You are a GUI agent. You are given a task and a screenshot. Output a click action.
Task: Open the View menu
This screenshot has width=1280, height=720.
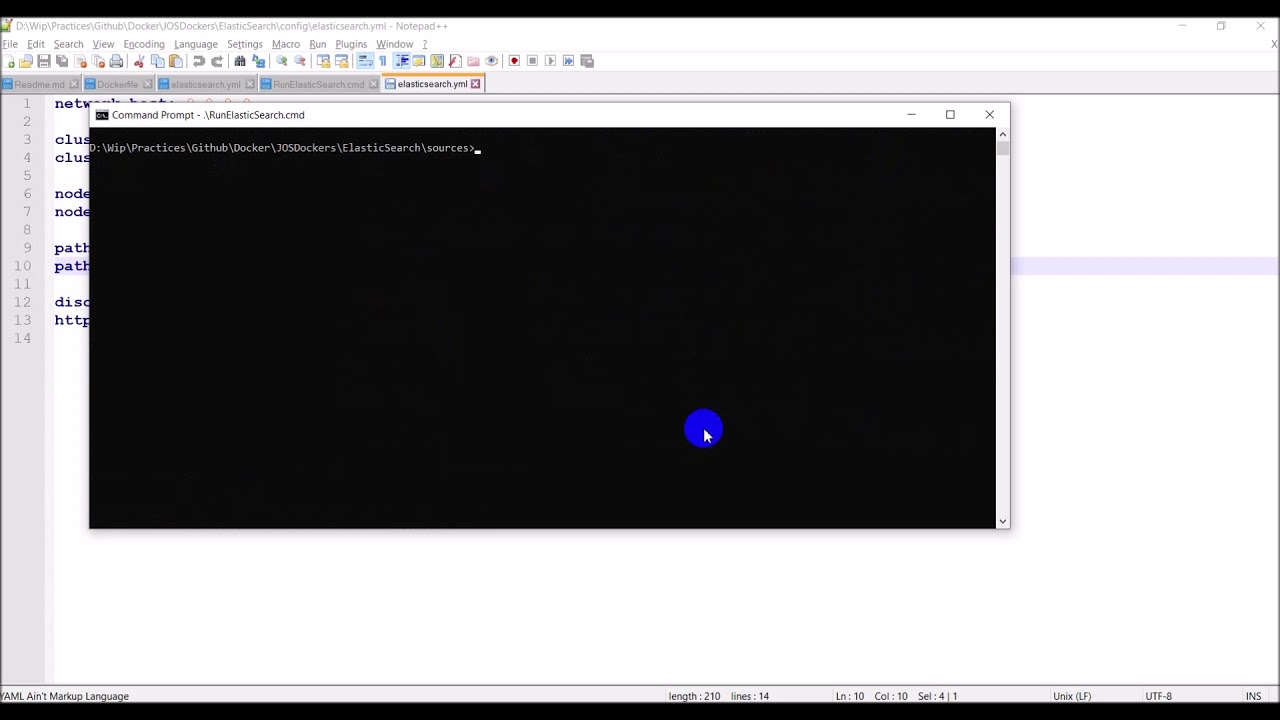[103, 44]
